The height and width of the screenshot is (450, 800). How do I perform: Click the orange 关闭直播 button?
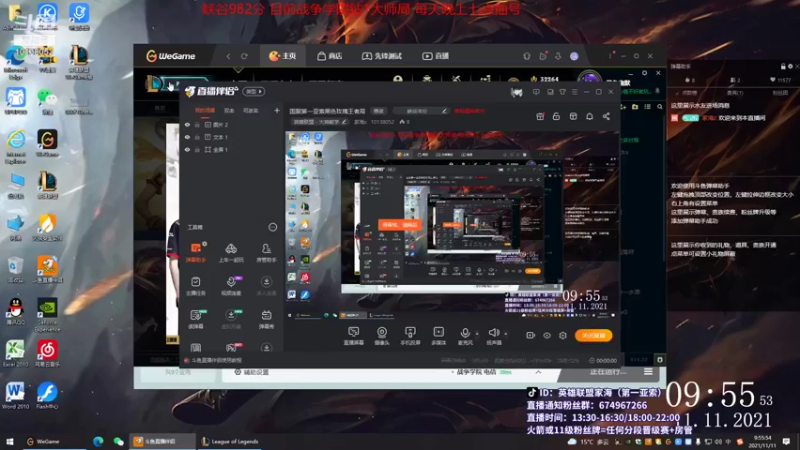[x=593, y=335]
